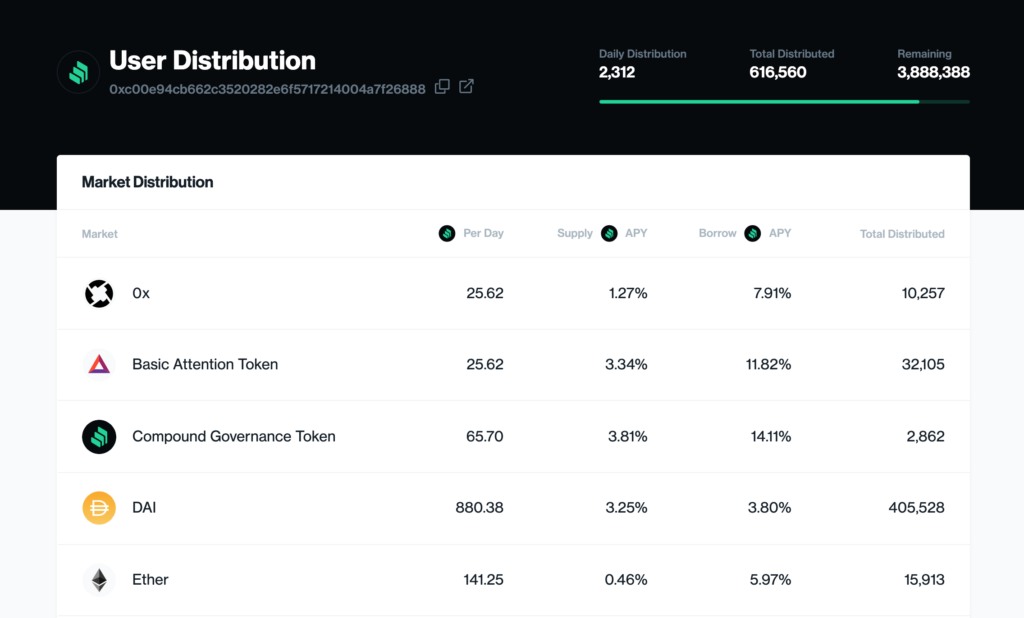Click 0x total distributed 10,257

click(x=923, y=293)
